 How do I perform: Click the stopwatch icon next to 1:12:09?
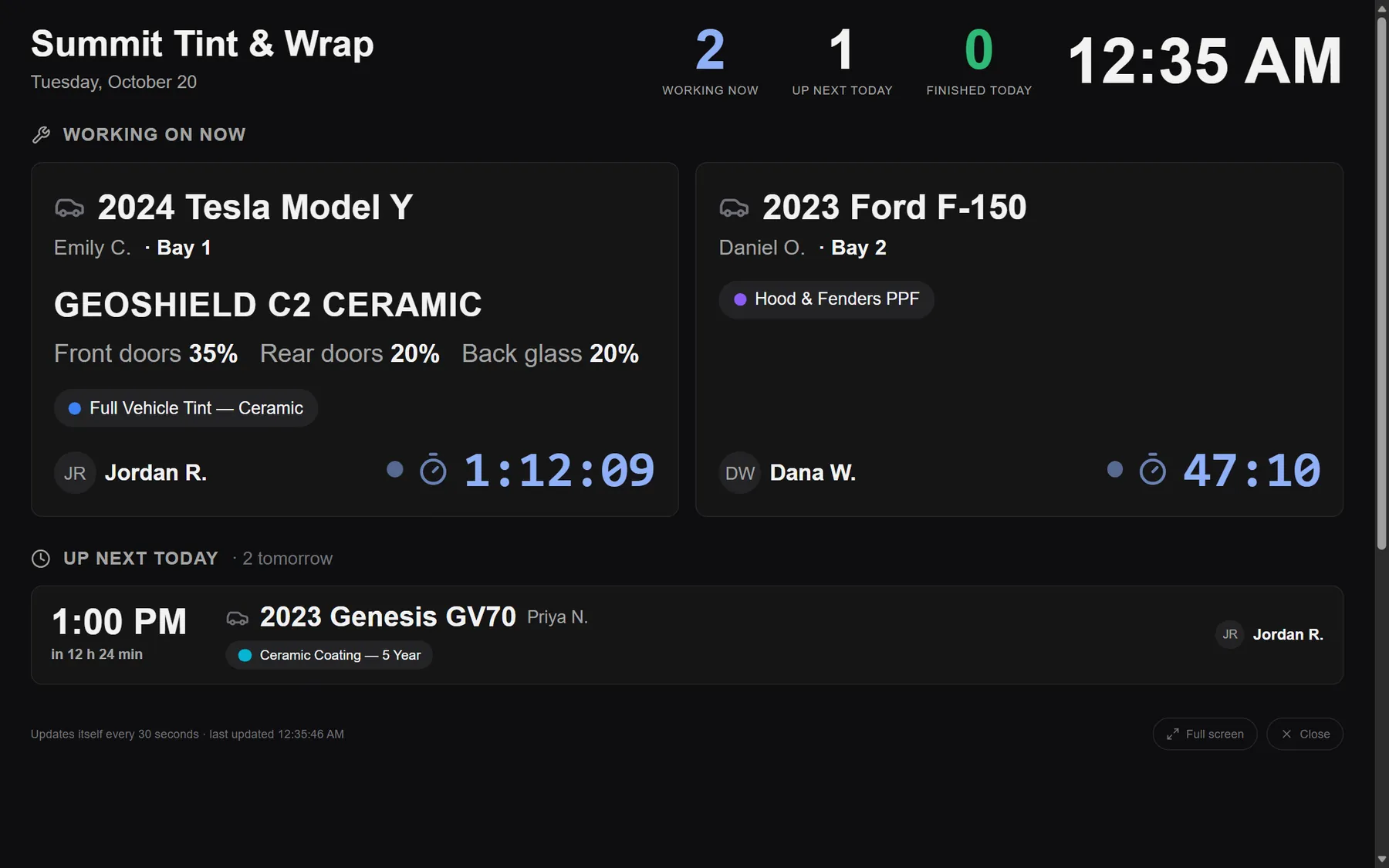coord(433,470)
